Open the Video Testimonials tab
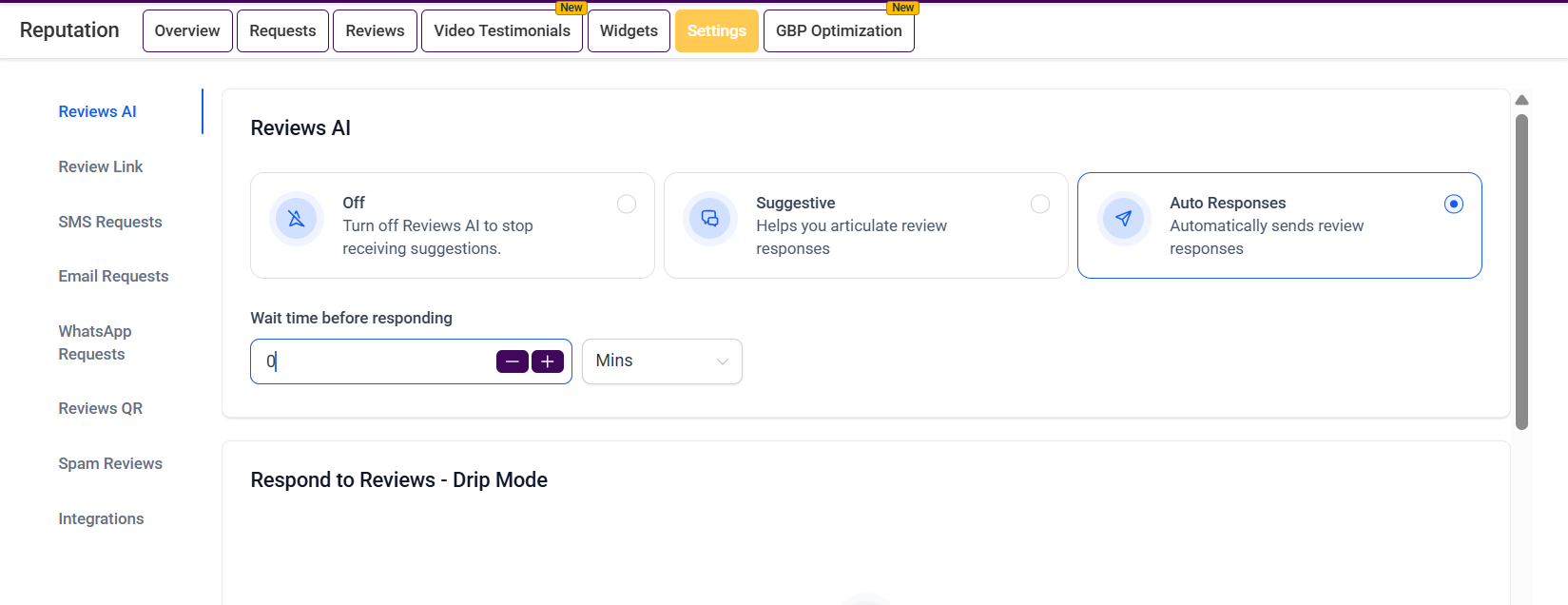Viewport: 1568px width, 605px height. pyautogui.click(x=502, y=30)
